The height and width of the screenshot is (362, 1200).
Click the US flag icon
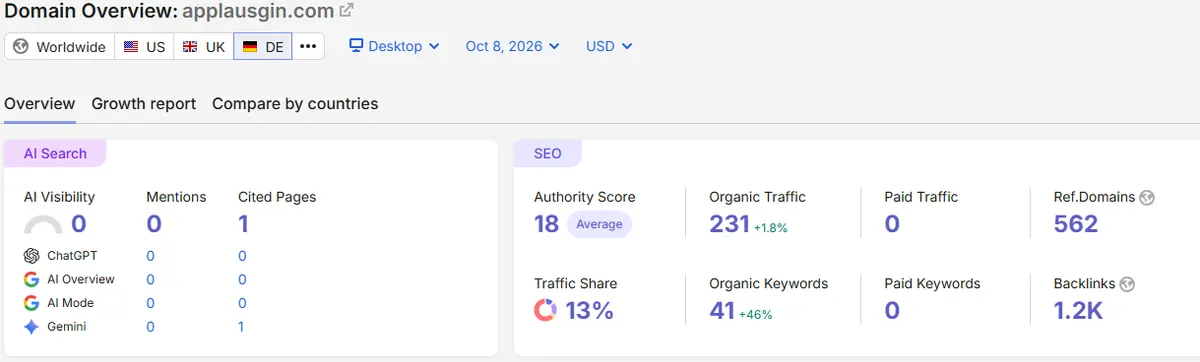(132, 47)
